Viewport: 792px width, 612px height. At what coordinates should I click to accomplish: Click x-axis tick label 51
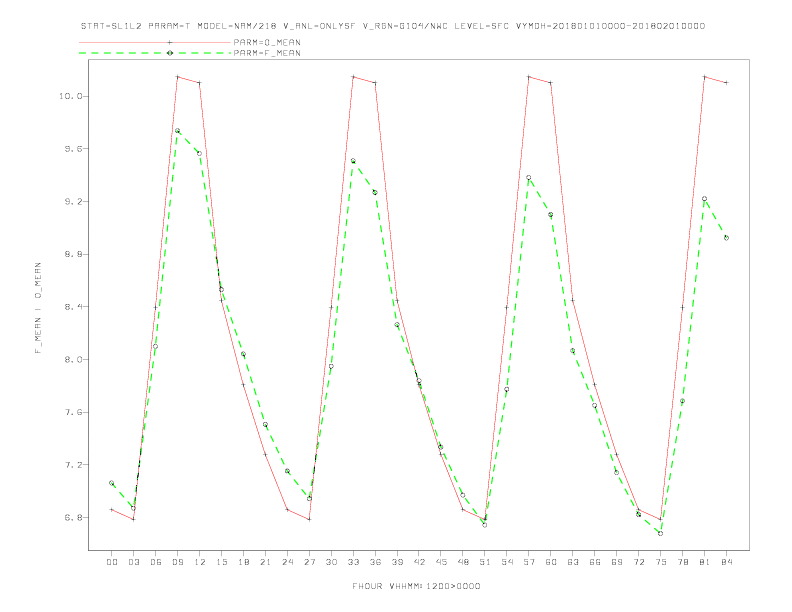[x=485, y=562]
